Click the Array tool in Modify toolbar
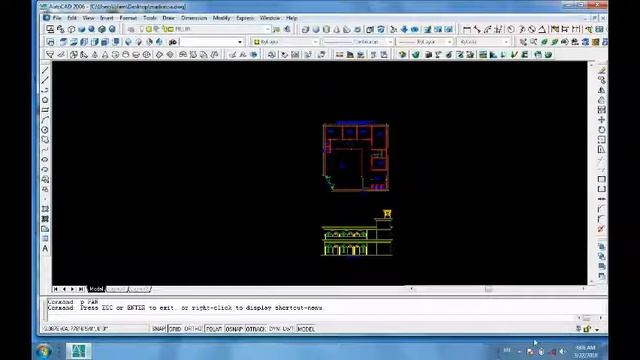 pyautogui.click(x=602, y=110)
